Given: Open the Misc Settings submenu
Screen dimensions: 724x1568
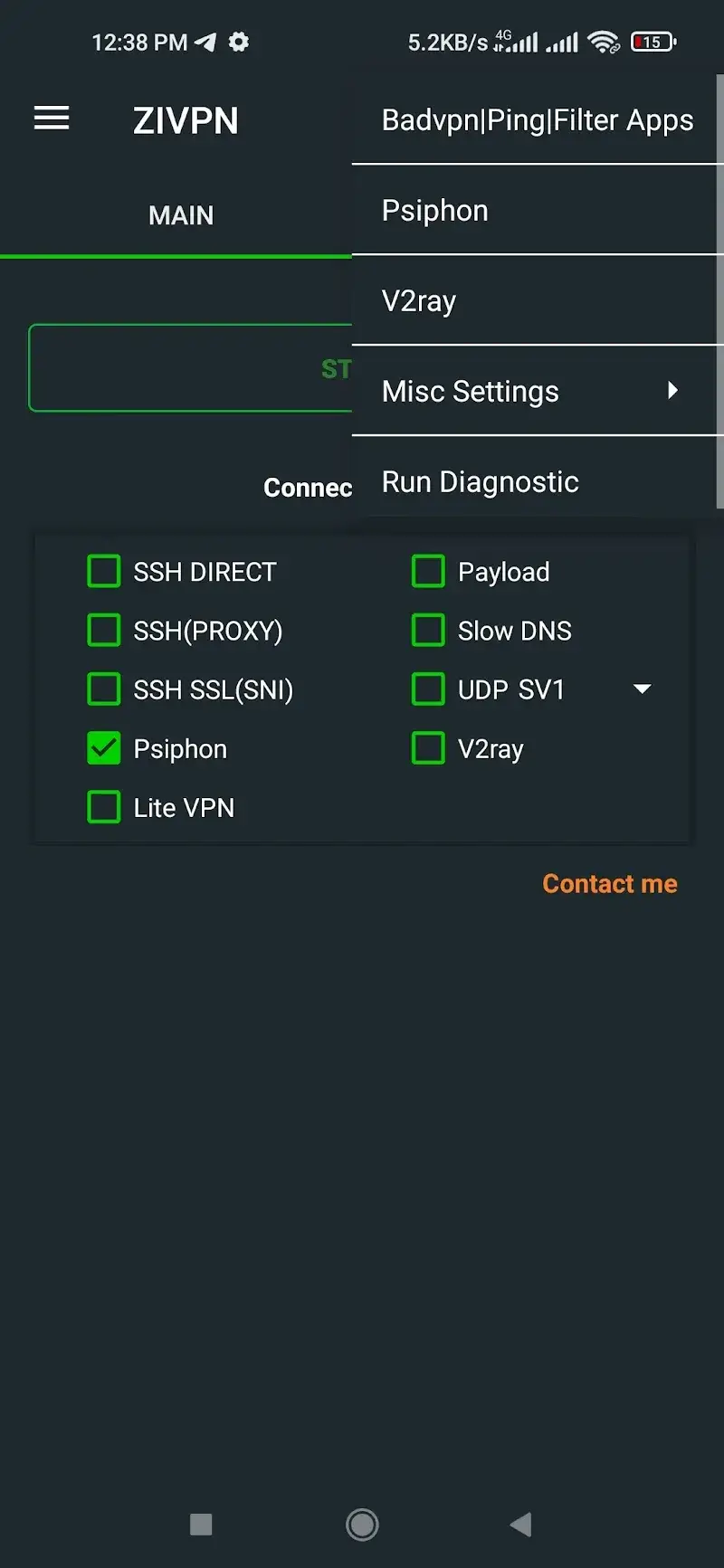Looking at the screenshot, I should pyautogui.click(x=471, y=391).
